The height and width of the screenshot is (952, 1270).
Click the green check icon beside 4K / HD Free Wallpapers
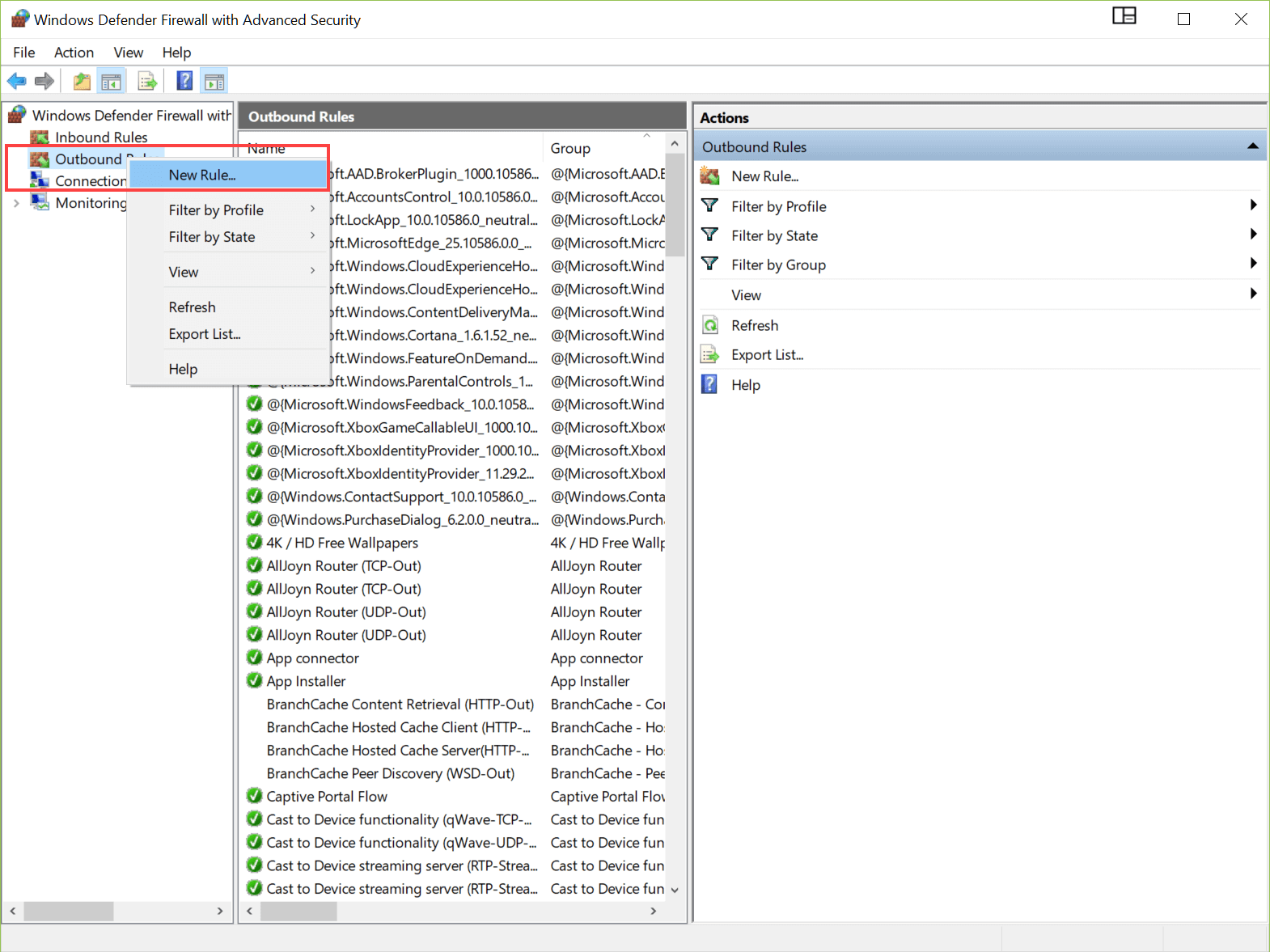[254, 542]
